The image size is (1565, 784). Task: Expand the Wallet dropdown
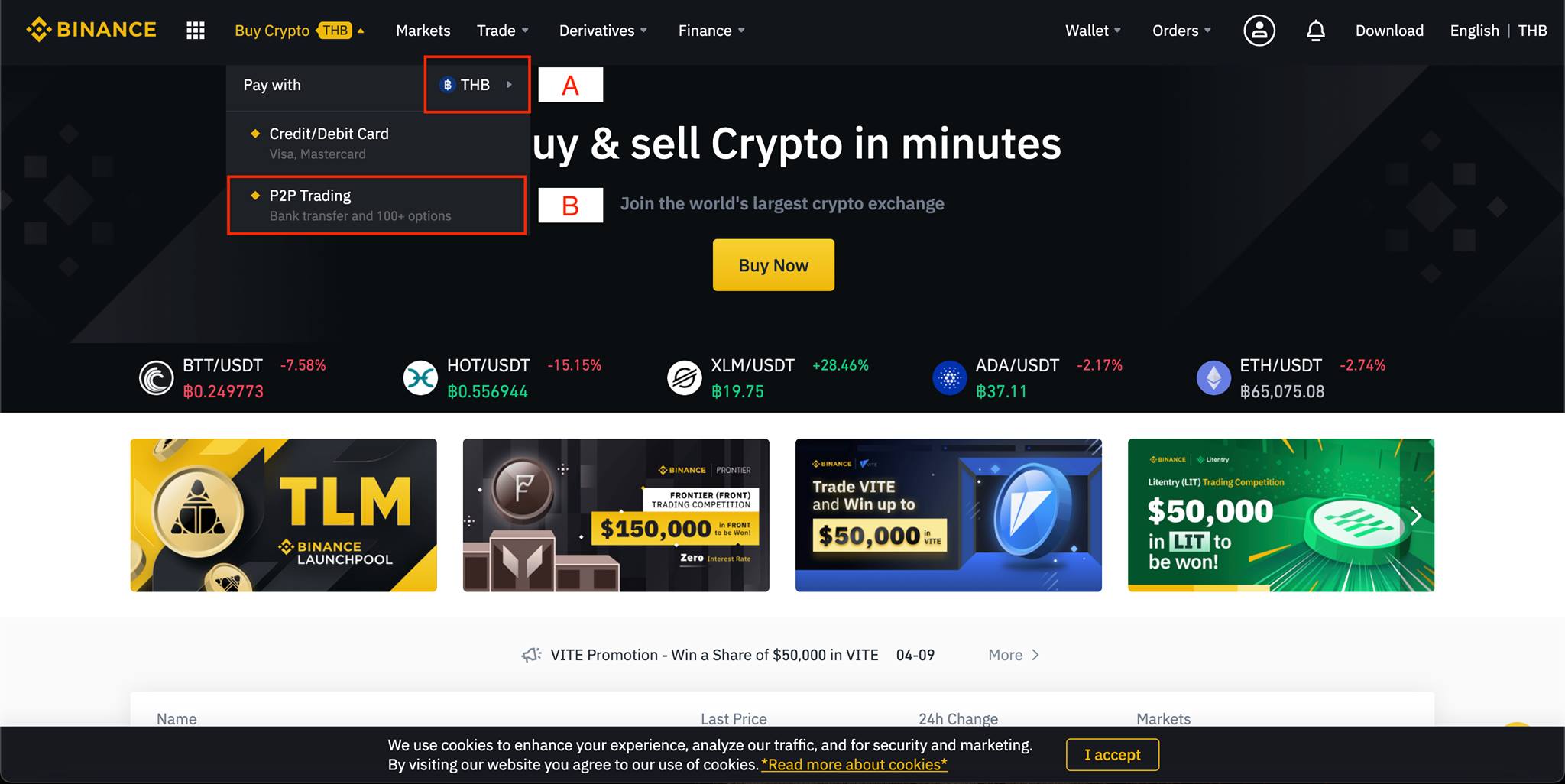(1093, 31)
